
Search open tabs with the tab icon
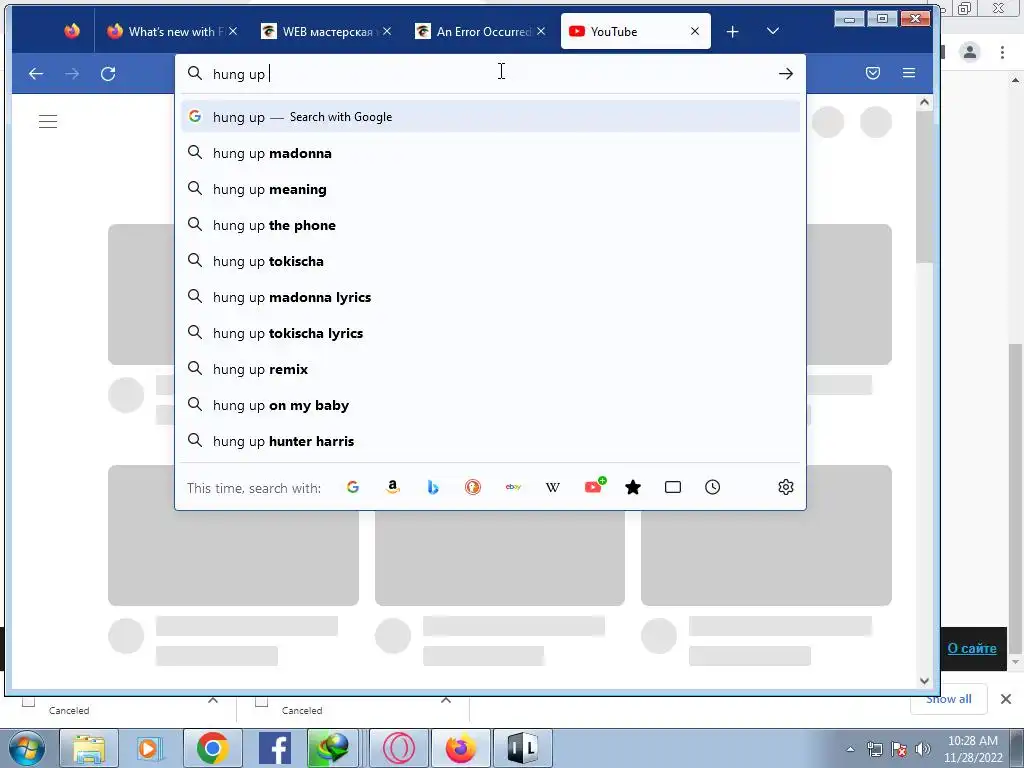pyautogui.click(x=673, y=487)
